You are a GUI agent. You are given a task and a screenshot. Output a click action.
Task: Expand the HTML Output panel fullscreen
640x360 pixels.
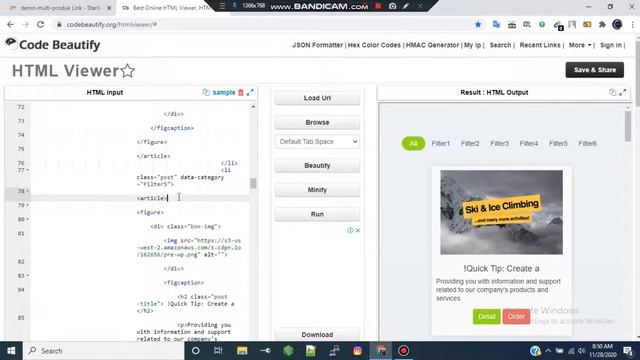coord(622,92)
